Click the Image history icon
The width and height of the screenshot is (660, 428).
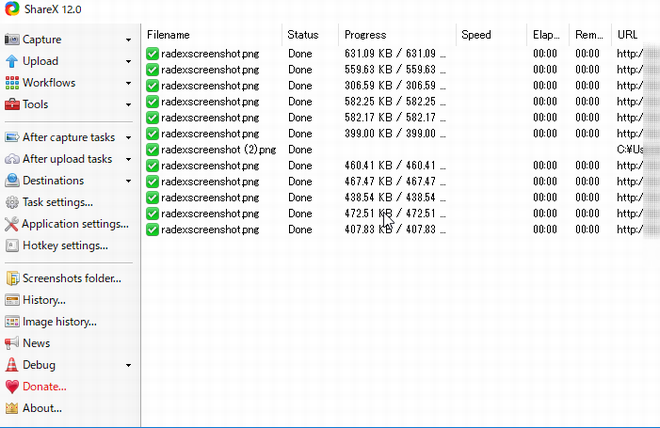coord(12,322)
